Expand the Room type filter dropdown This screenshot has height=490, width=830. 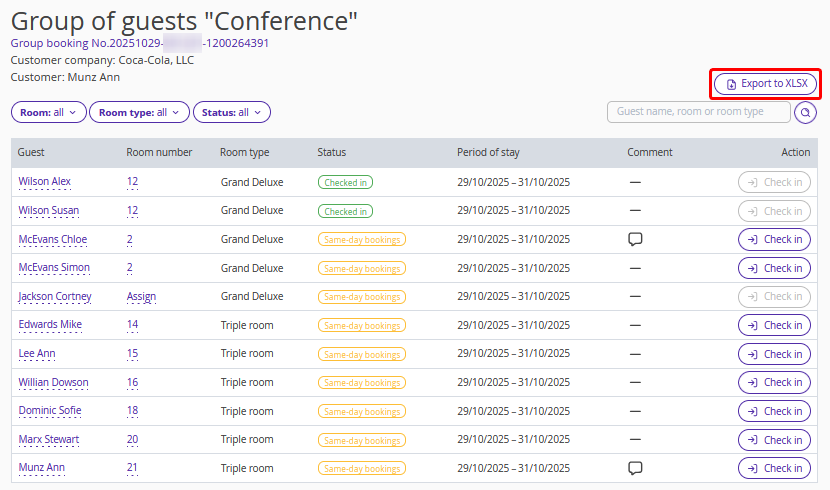point(139,113)
